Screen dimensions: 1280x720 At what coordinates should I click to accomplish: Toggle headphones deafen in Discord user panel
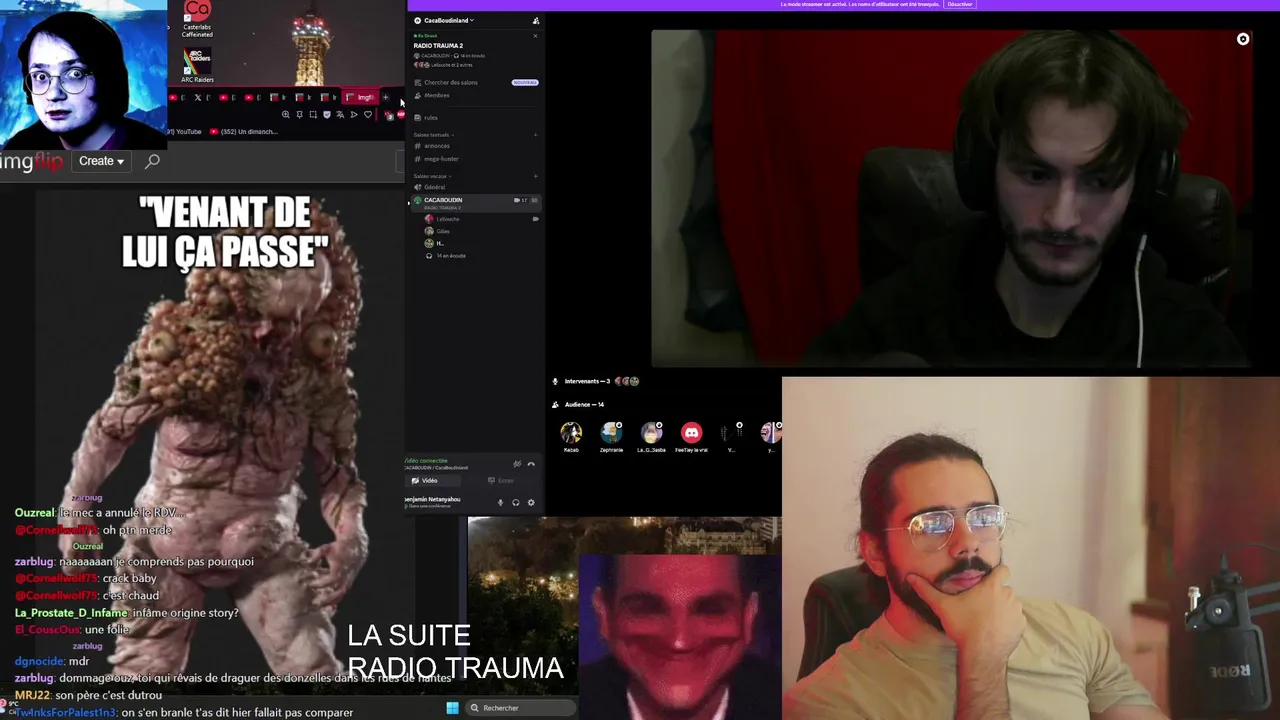point(516,502)
